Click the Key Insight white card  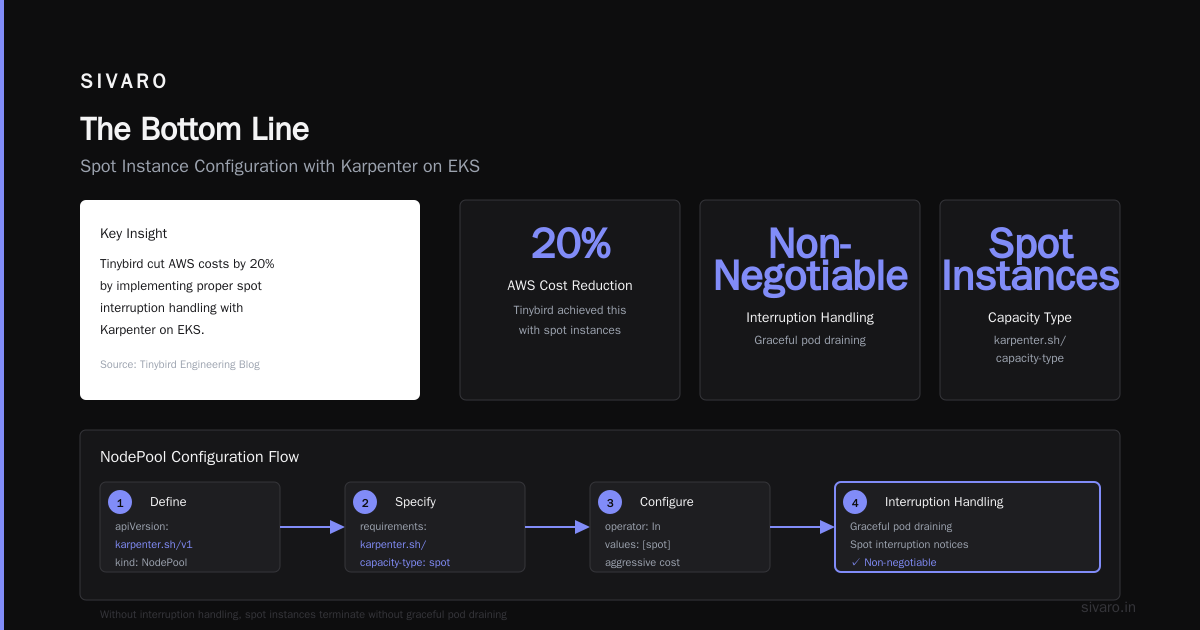[250, 300]
